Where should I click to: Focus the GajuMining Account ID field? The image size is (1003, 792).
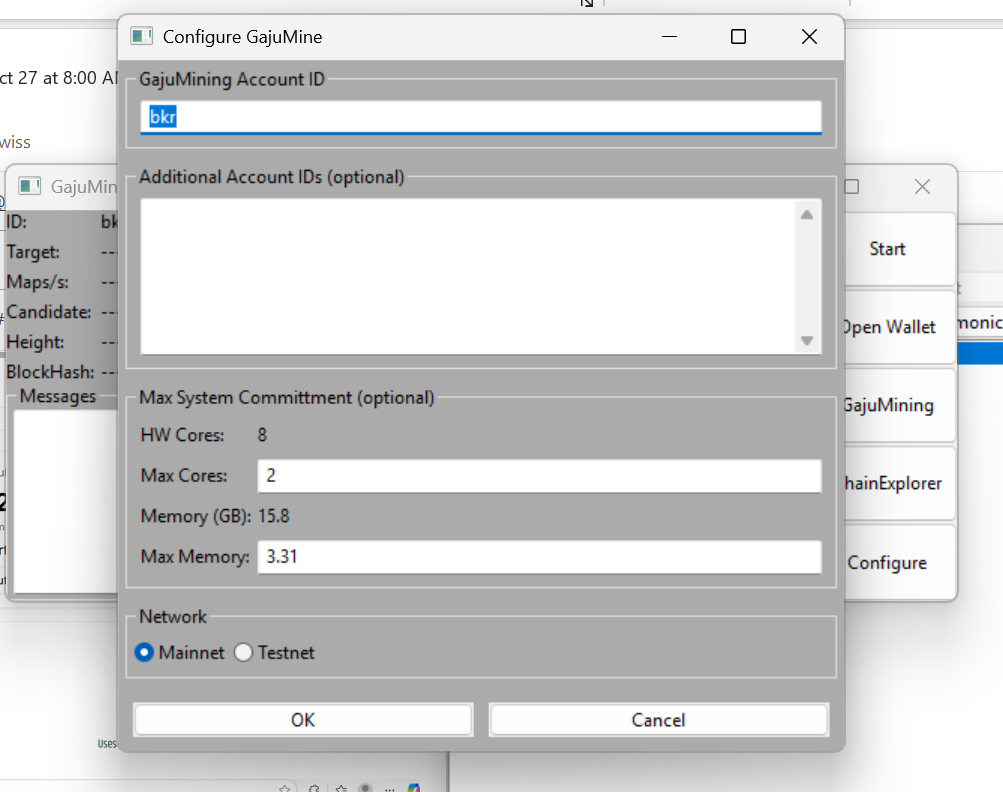480,117
